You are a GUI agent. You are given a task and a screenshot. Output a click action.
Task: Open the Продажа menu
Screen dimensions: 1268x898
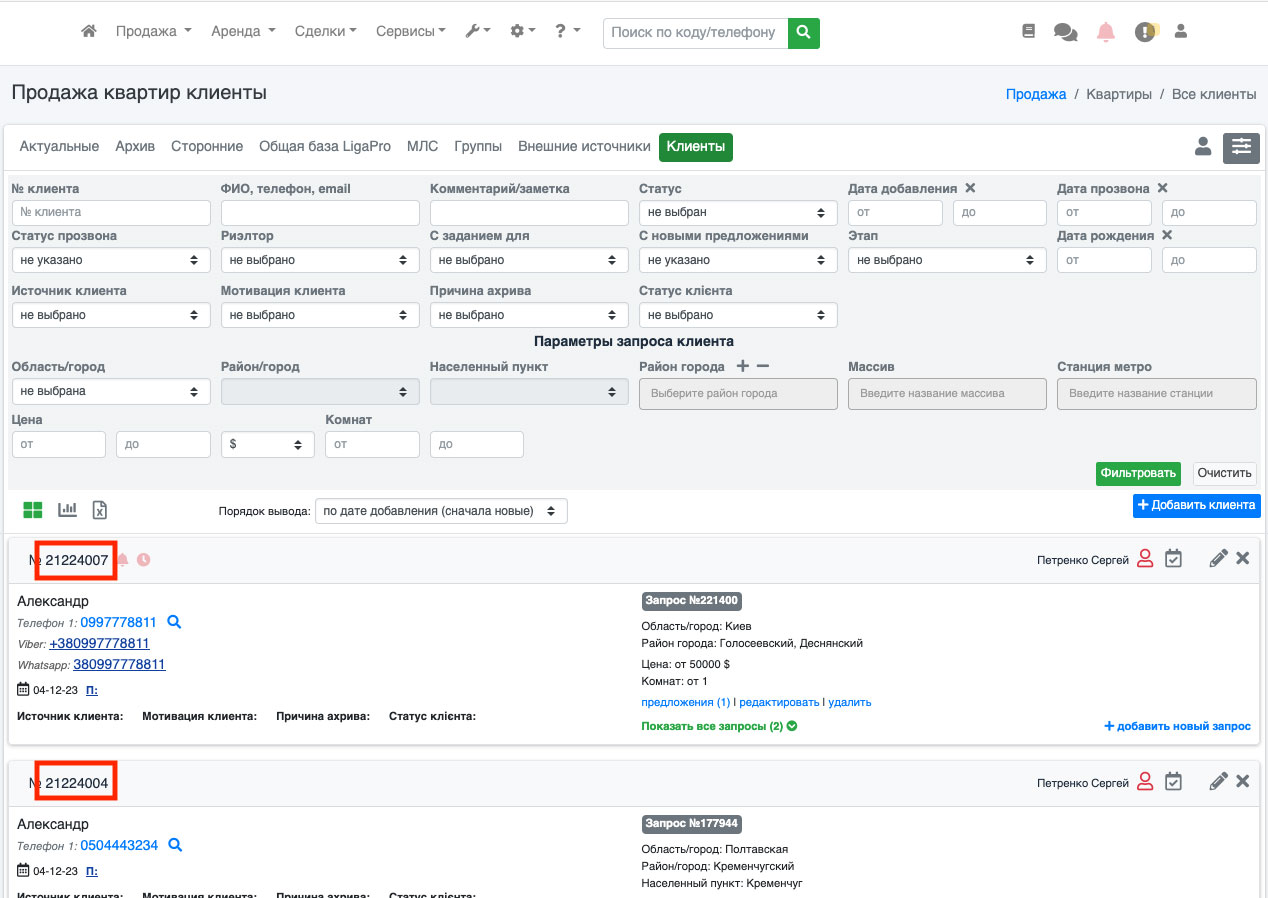(153, 32)
